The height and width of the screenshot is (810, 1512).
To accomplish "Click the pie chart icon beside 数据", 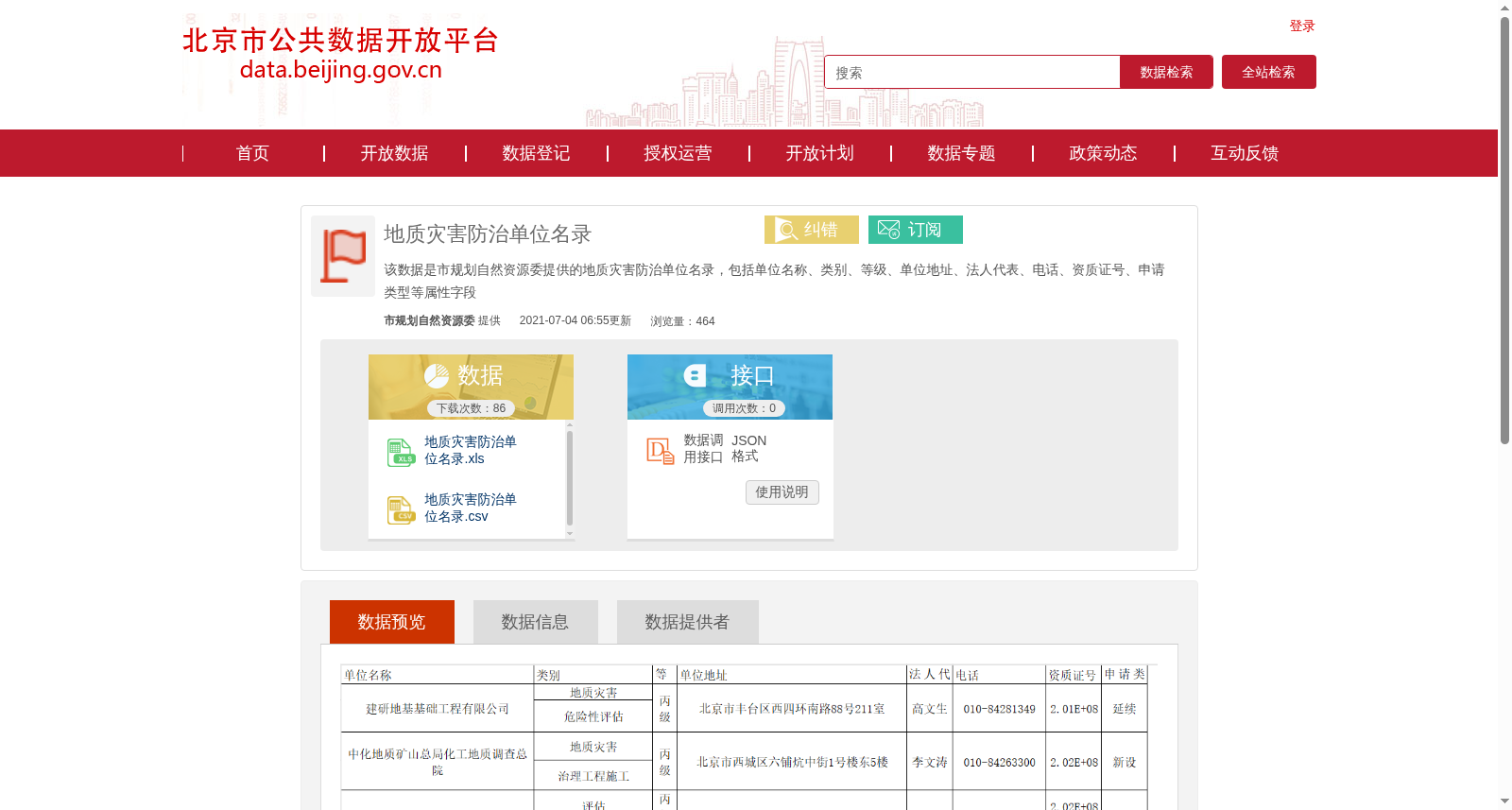I will [x=437, y=376].
